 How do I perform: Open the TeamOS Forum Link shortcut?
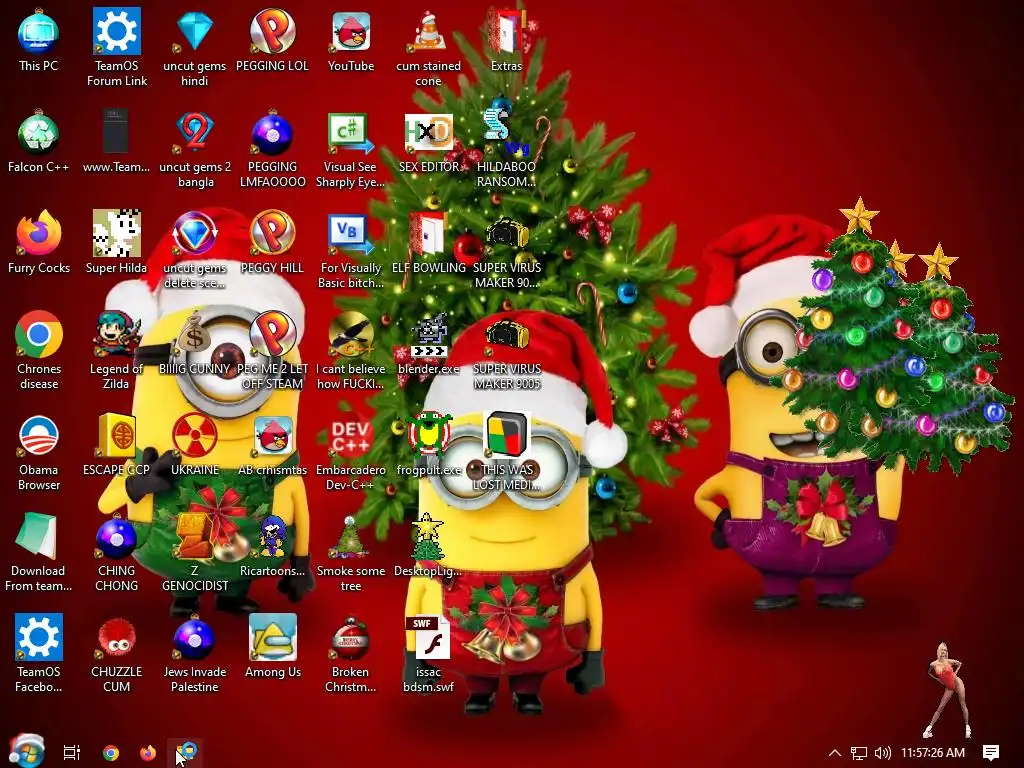(116, 31)
